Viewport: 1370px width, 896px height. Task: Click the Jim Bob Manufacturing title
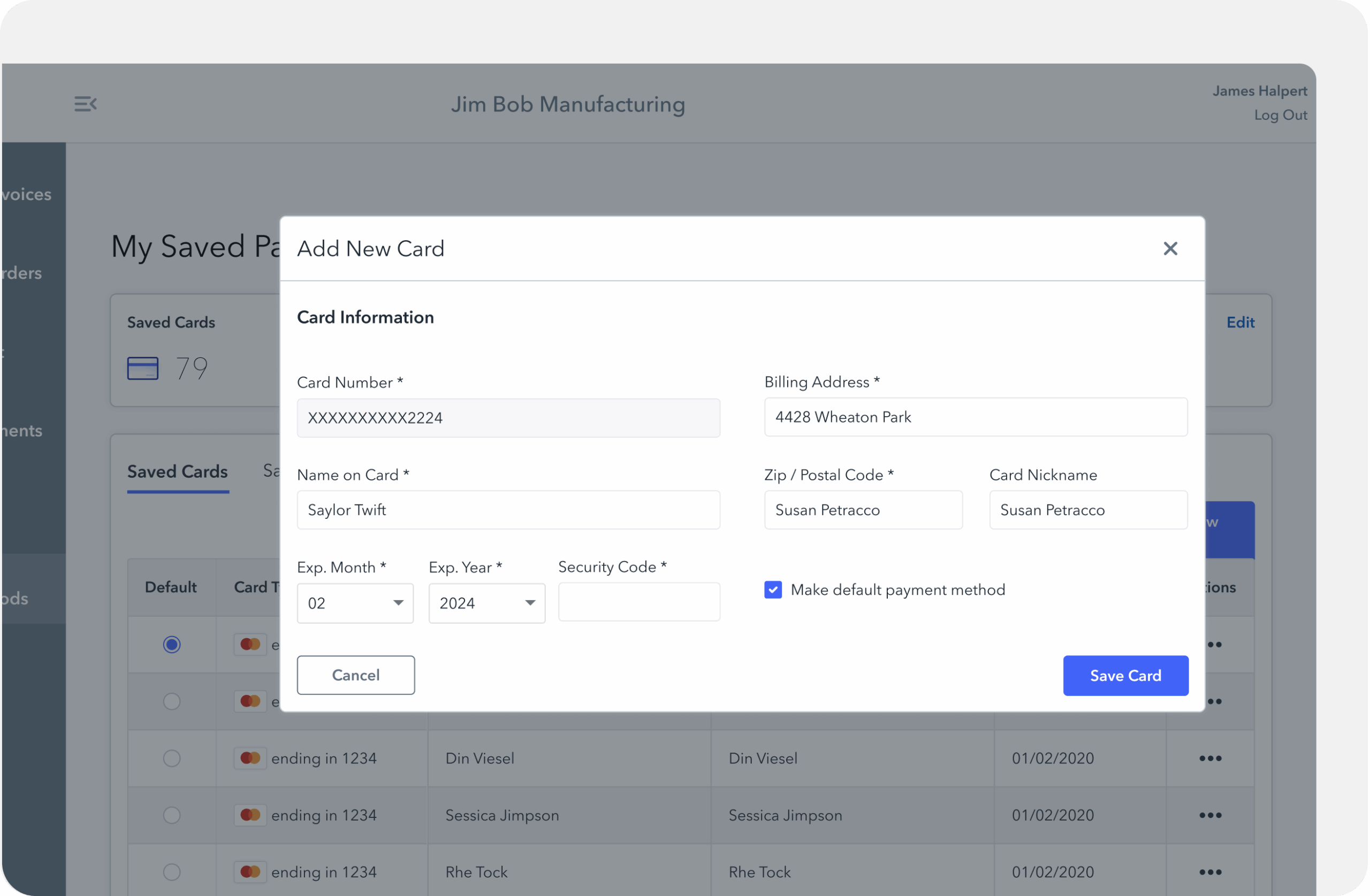569,104
